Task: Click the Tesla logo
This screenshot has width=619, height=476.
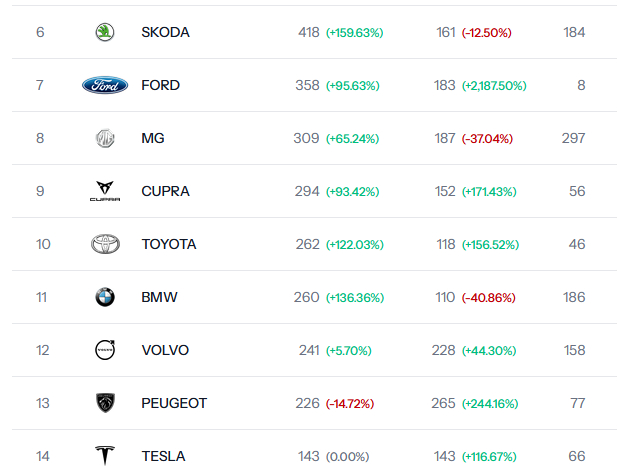Action: (x=105, y=456)
